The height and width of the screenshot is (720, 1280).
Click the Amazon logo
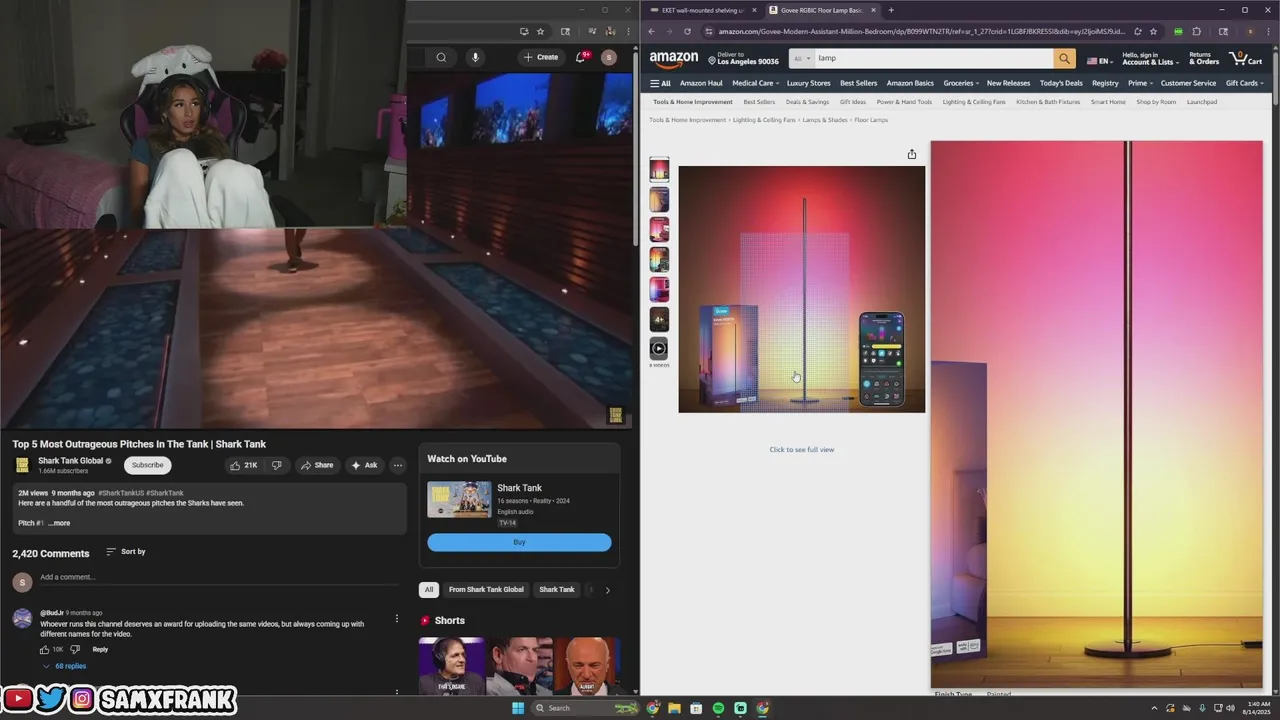point(674,59)
